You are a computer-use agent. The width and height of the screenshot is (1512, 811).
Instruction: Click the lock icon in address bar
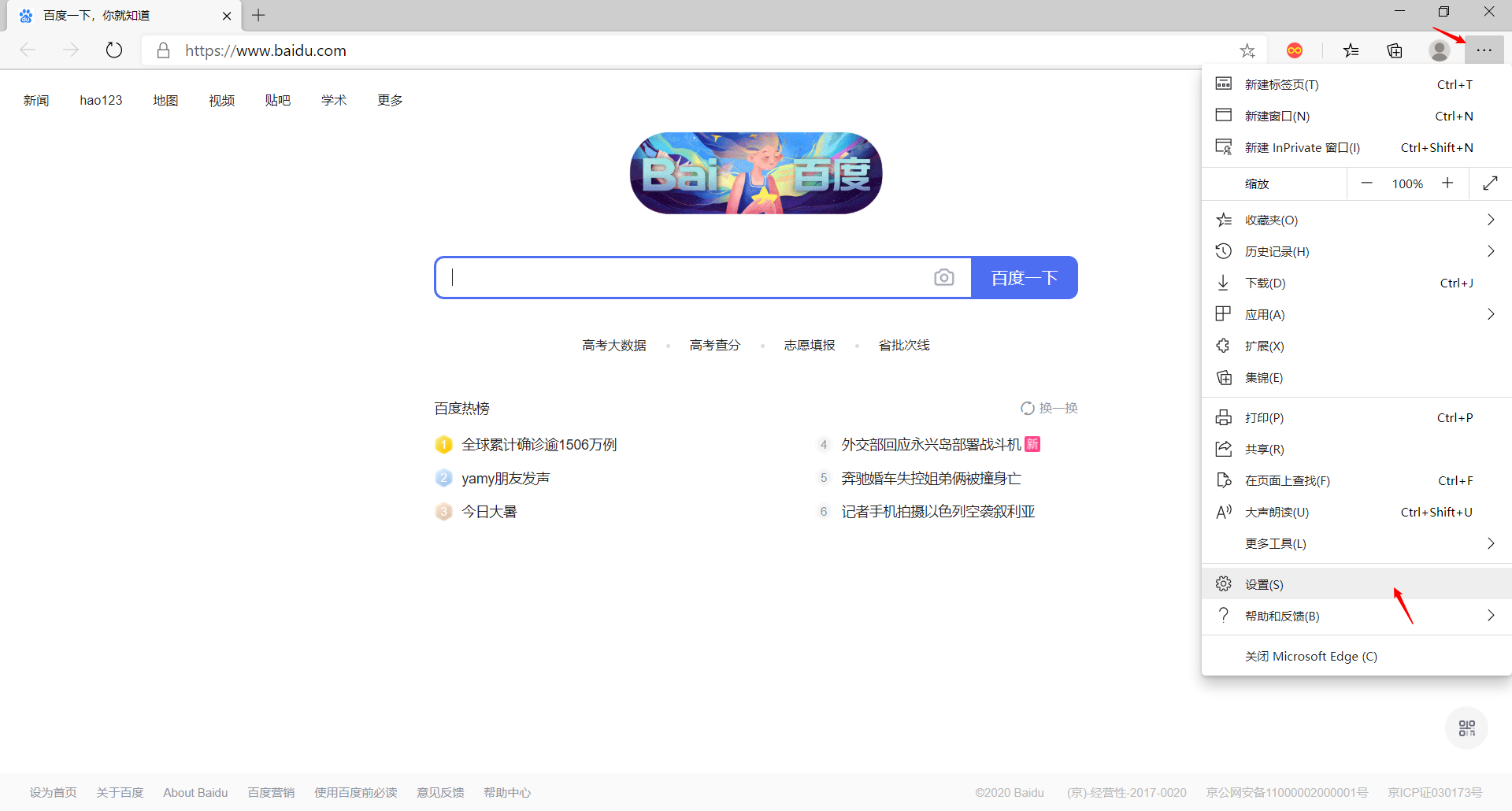163,50
